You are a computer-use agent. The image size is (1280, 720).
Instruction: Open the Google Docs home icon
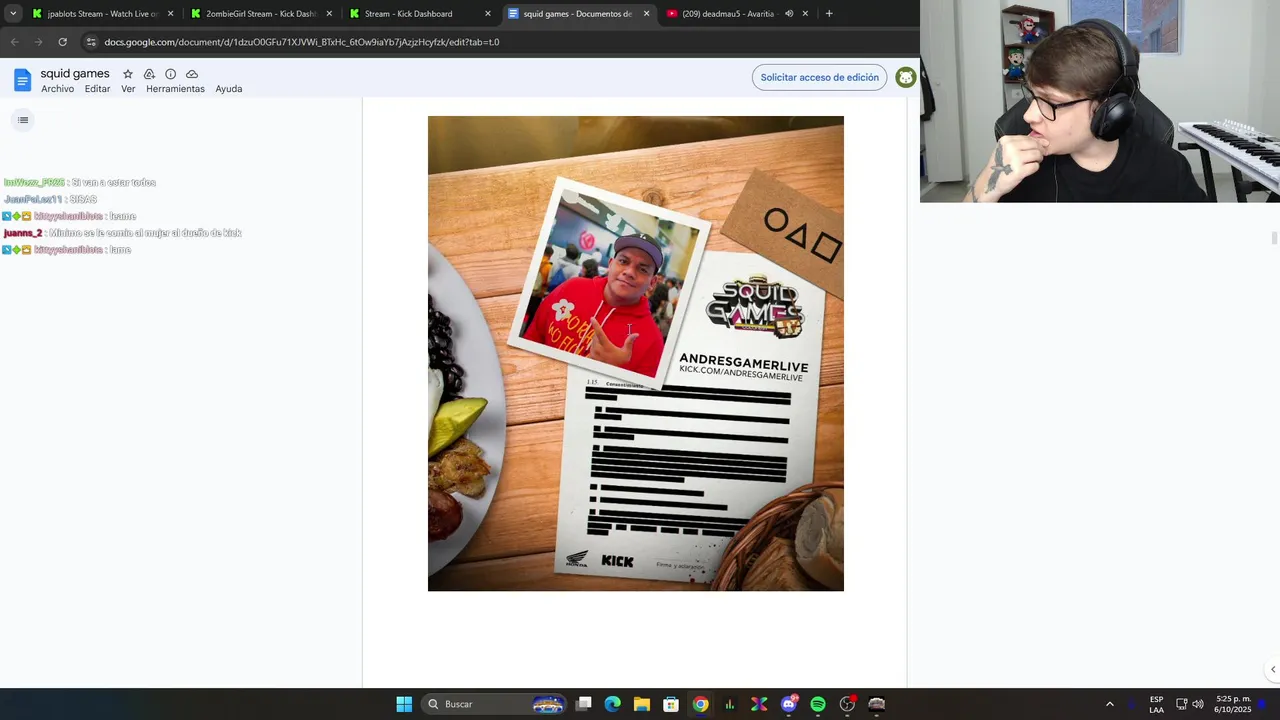[x=22, y=80]
